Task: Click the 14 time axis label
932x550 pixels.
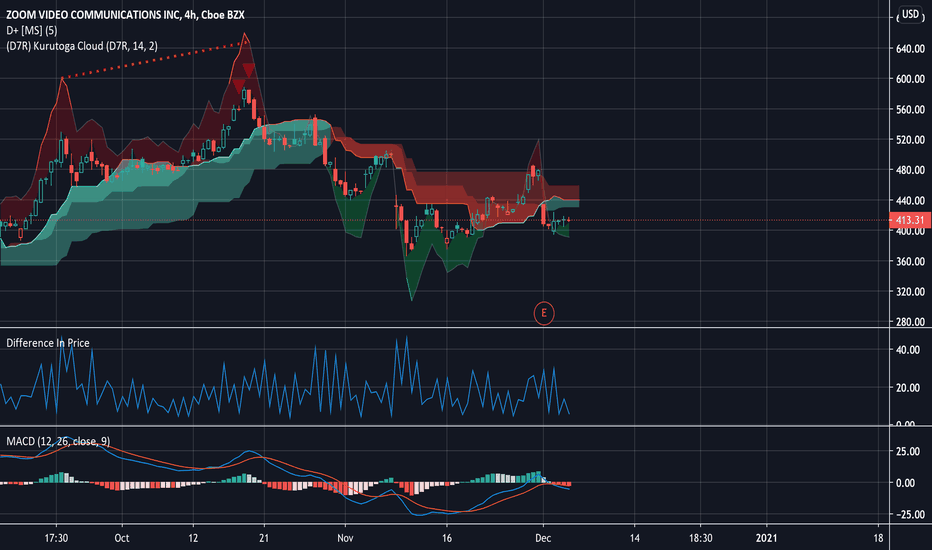Action: click(635, 538)
